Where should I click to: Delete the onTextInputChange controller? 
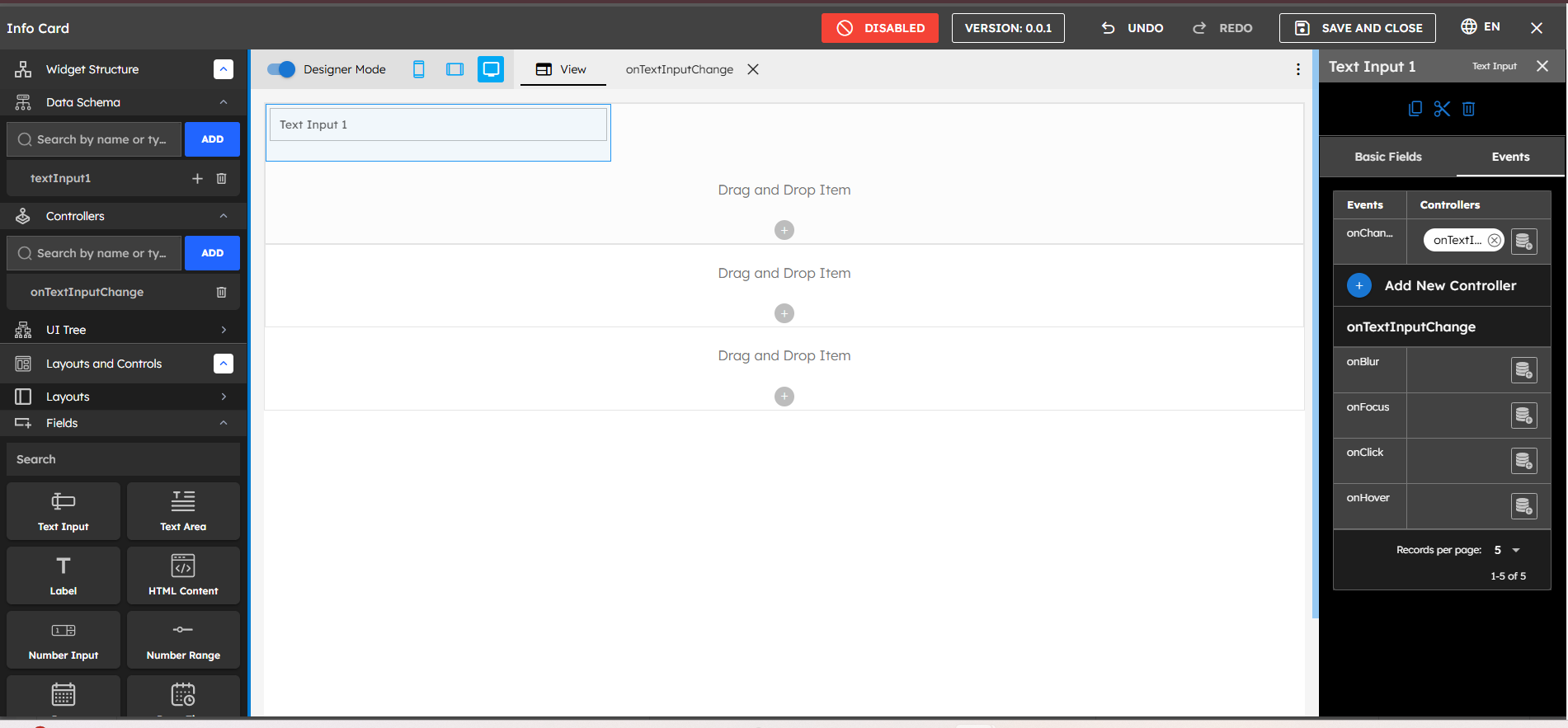221,292
